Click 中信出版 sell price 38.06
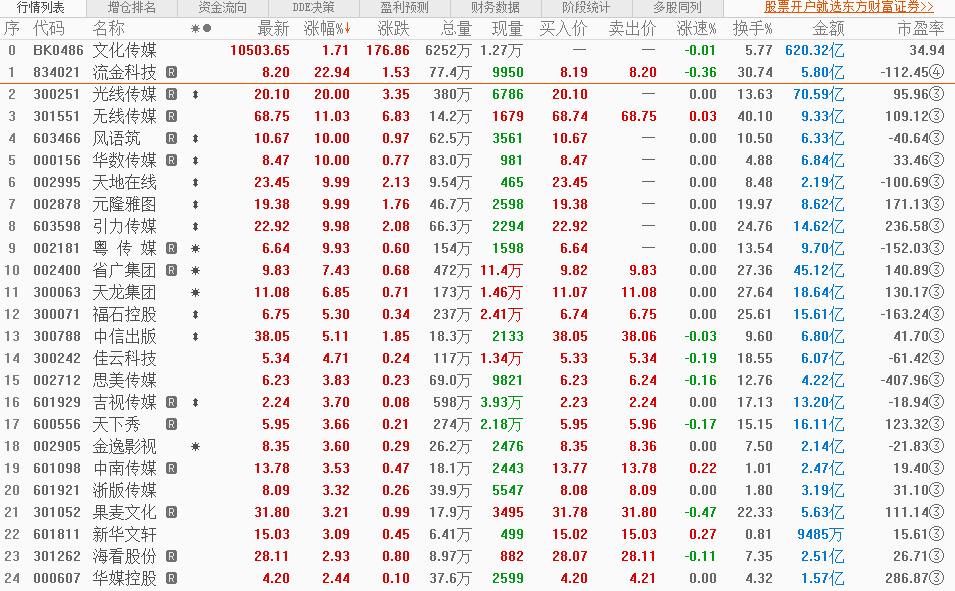Screen dimensions: 955x591 point(639,336)
